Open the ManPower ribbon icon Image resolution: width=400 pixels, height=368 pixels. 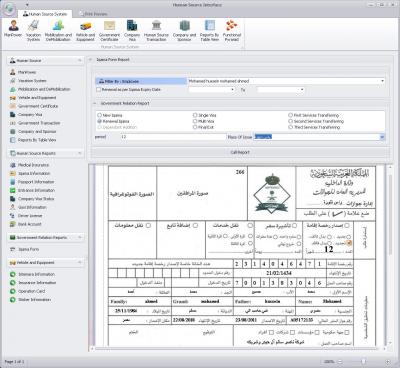(x=13, y=30)
